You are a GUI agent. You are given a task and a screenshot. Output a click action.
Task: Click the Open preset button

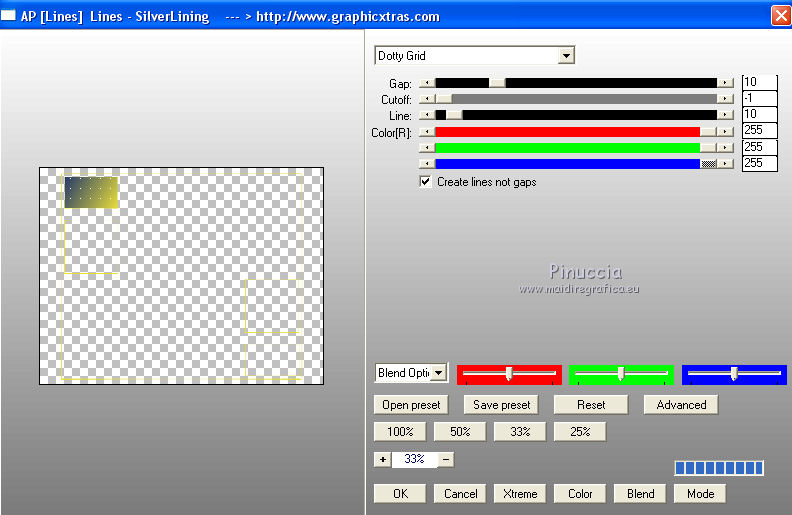pos(411,405)
